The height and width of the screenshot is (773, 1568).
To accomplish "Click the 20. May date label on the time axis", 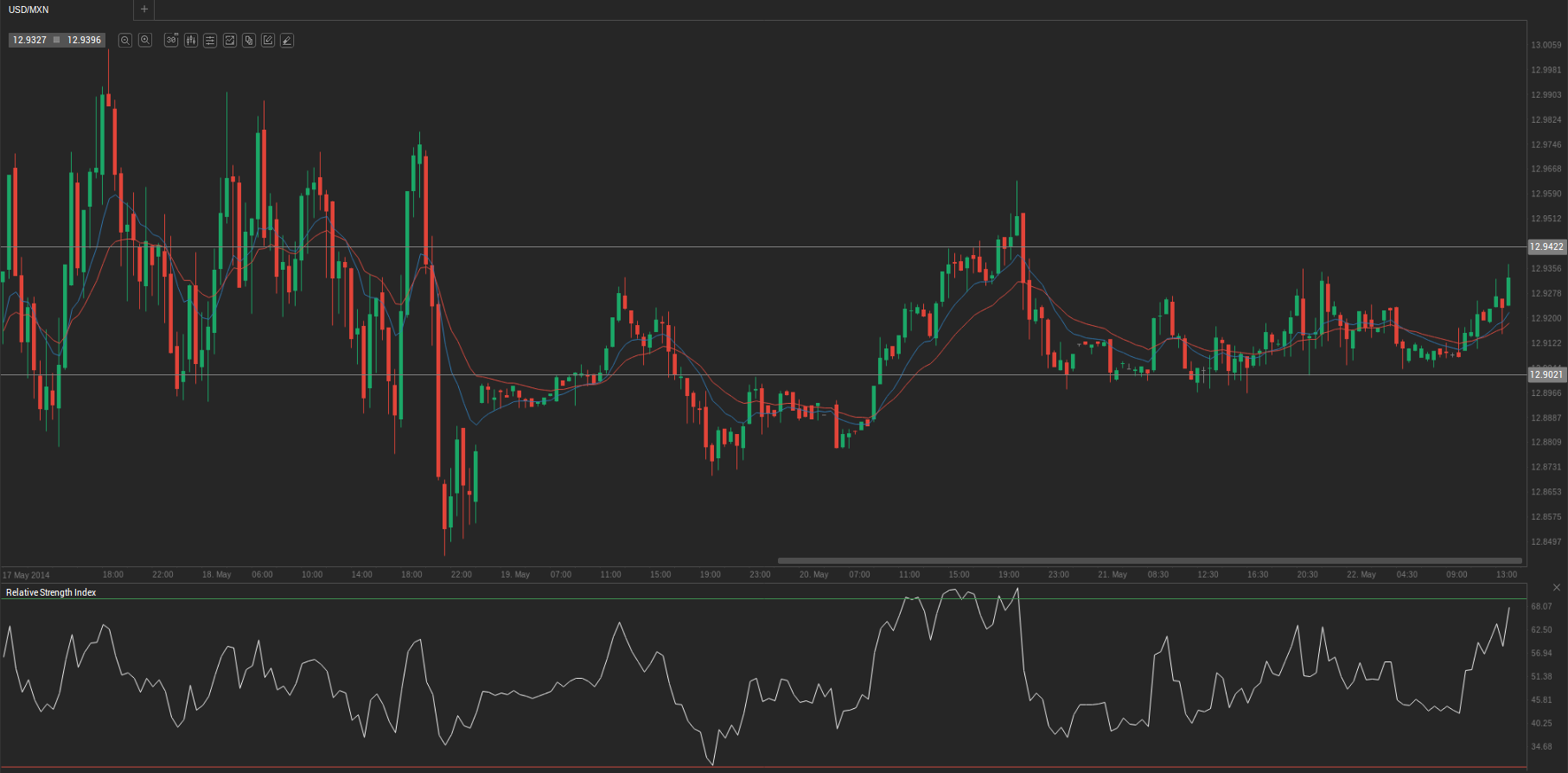I will pos(813,575).
